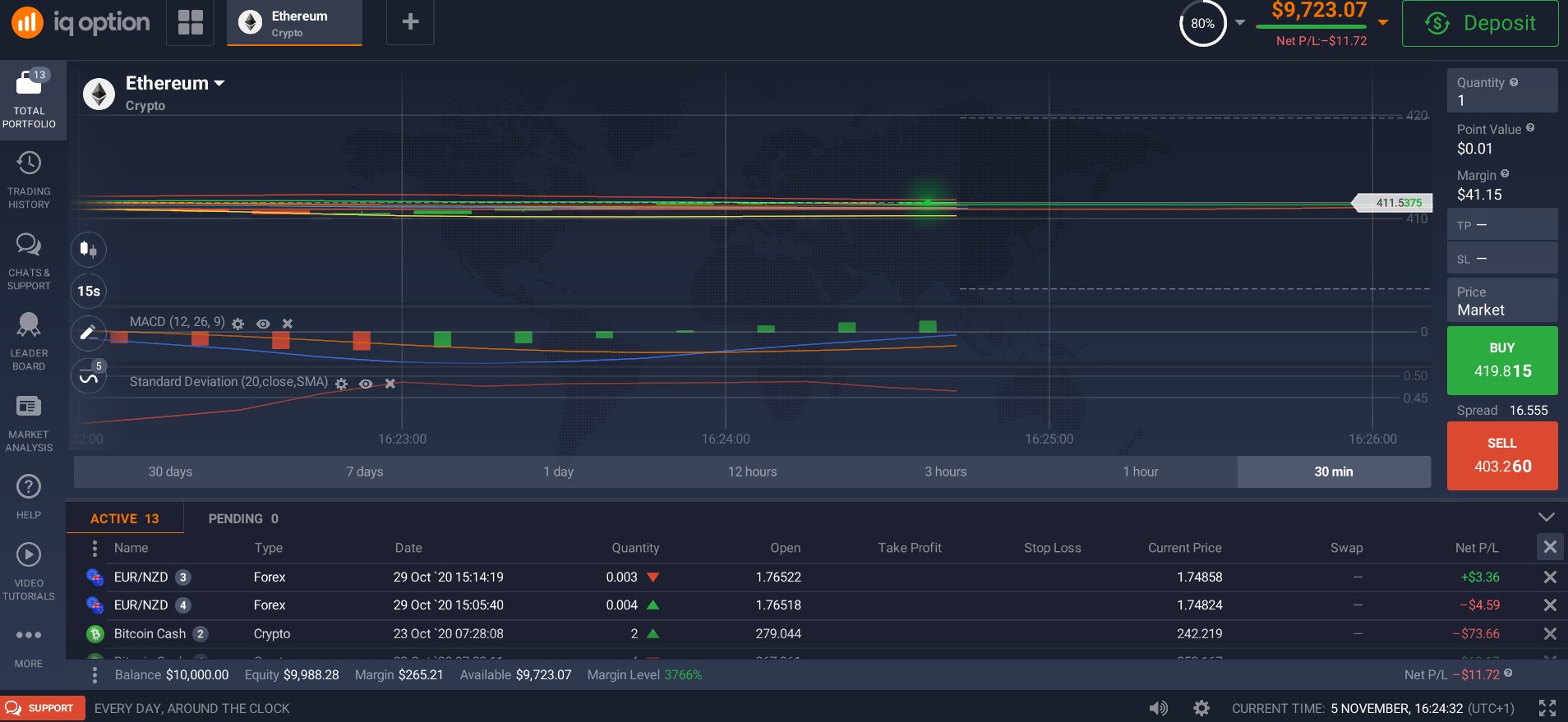Open the Total Portfolio panel
1568x722 pixels.
[x=29, y=99]
